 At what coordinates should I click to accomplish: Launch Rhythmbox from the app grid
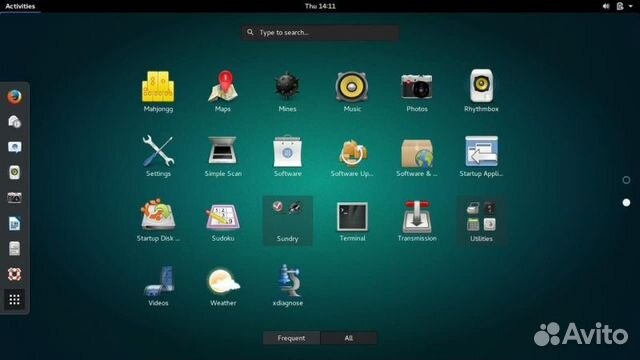pyautogui.click(x=481, y=91)
